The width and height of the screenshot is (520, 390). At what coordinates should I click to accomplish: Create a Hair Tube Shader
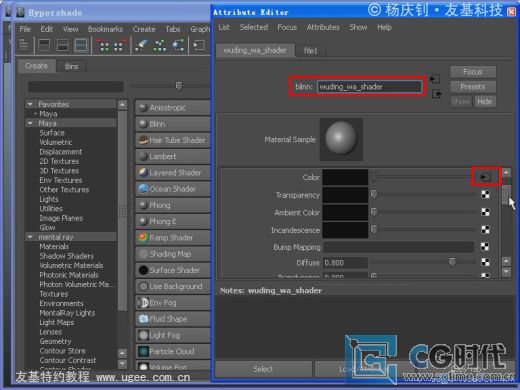(173, 140)
